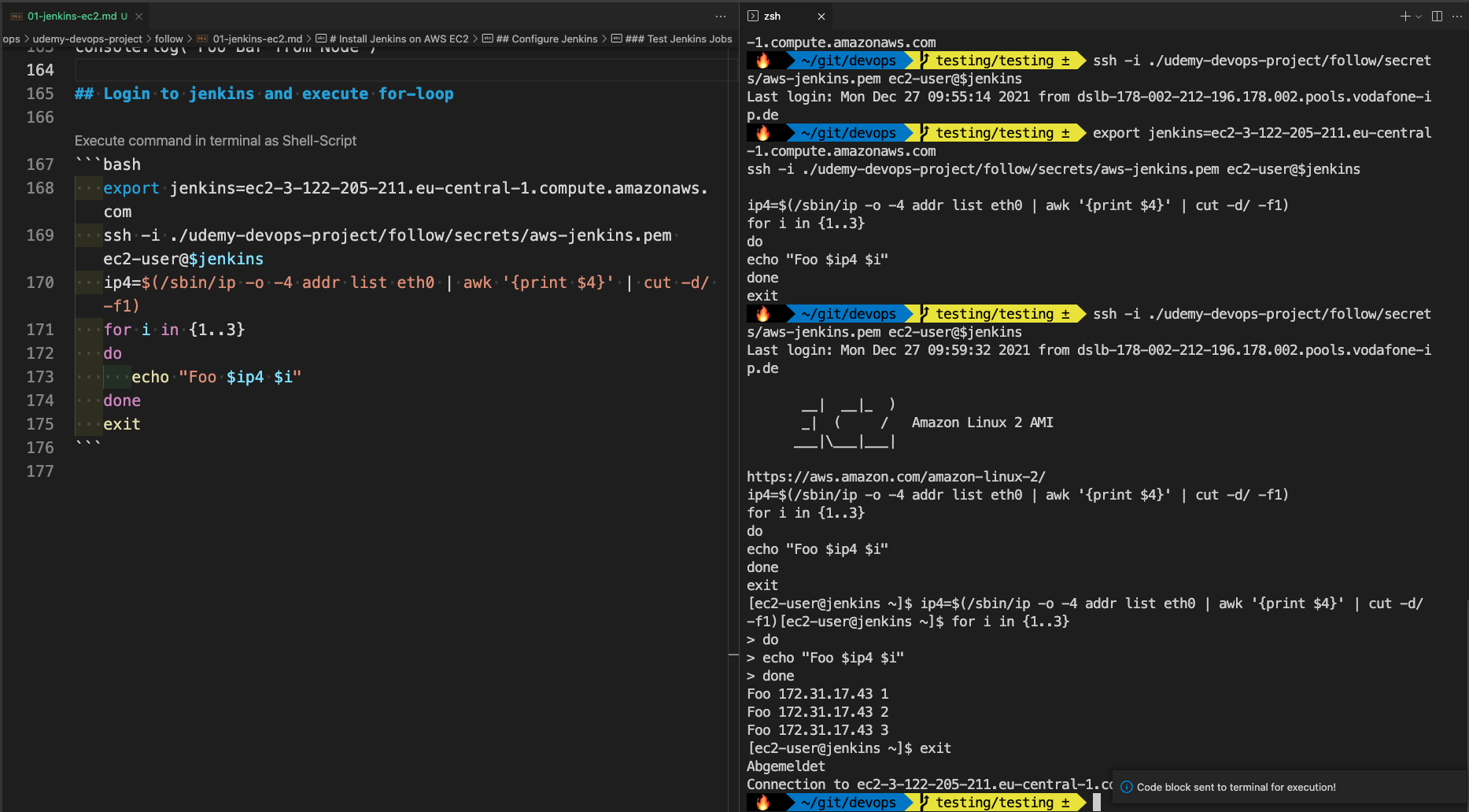Click the symbol icon before '### Test Jenkins Jobs'

pyautogui.click(x=617, y=39)
